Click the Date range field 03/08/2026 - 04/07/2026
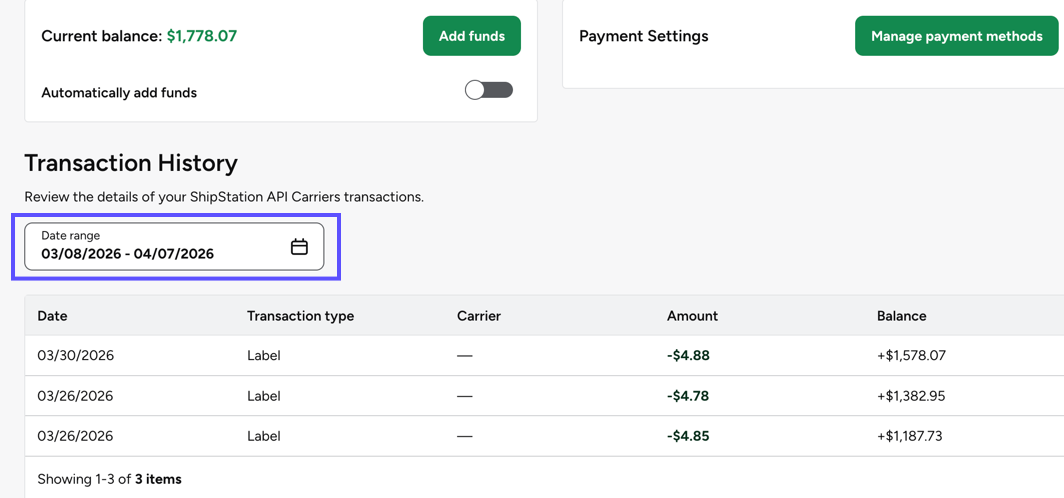The image size is (1064, 498). point(174,247)
